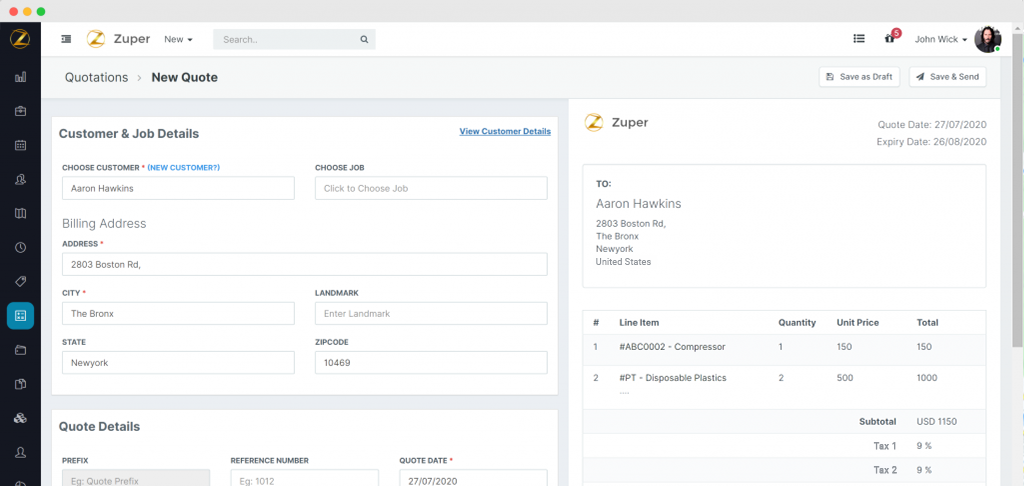The width and height of the screenshot is (1024, 486).
Task: Click John Wick's profile avatar
Action: 987,39
